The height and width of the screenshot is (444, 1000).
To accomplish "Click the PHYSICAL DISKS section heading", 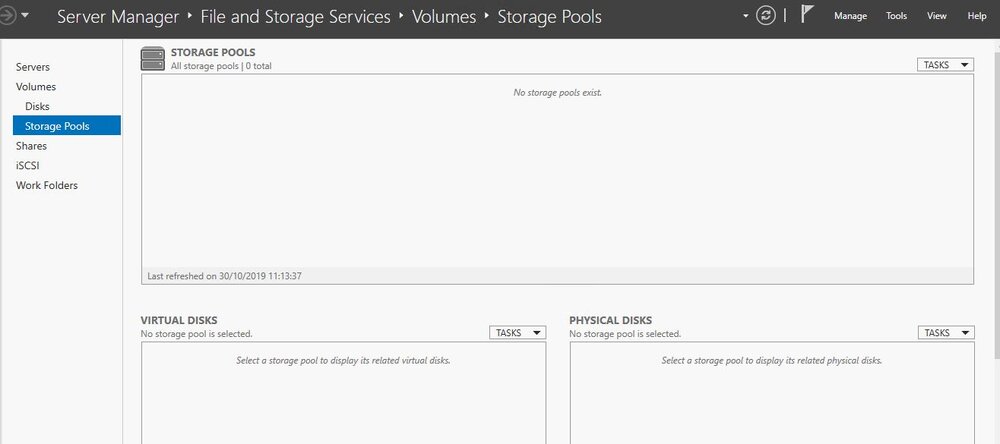I will pyautogui.click(x=610, y=320).
